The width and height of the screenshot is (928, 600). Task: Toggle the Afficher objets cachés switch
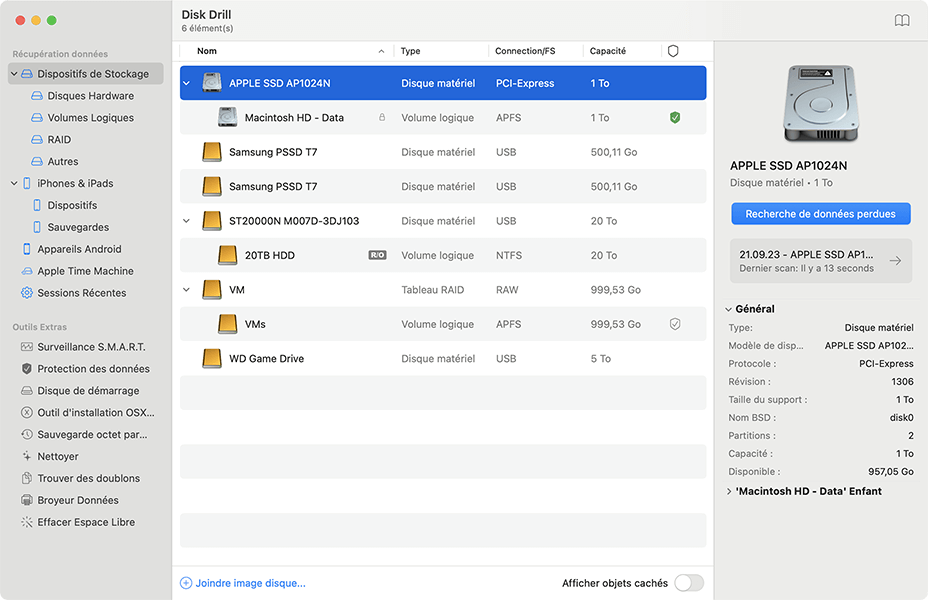point(689,583)
